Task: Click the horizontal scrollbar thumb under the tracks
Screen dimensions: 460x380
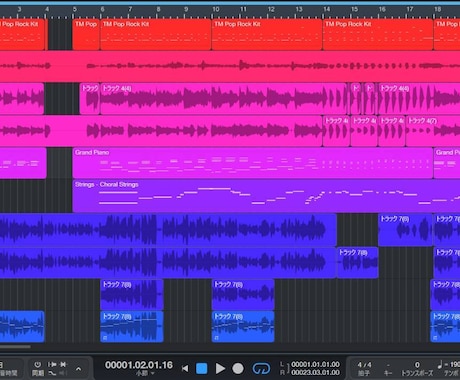Action: click(15, 347)
